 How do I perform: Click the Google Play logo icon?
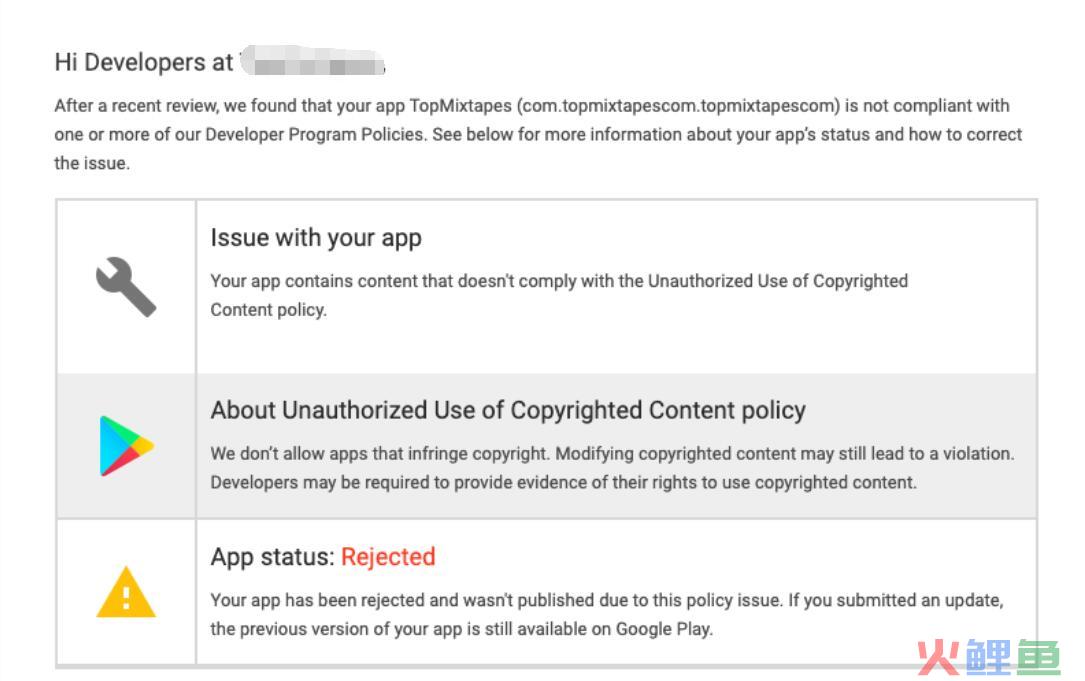127,446
